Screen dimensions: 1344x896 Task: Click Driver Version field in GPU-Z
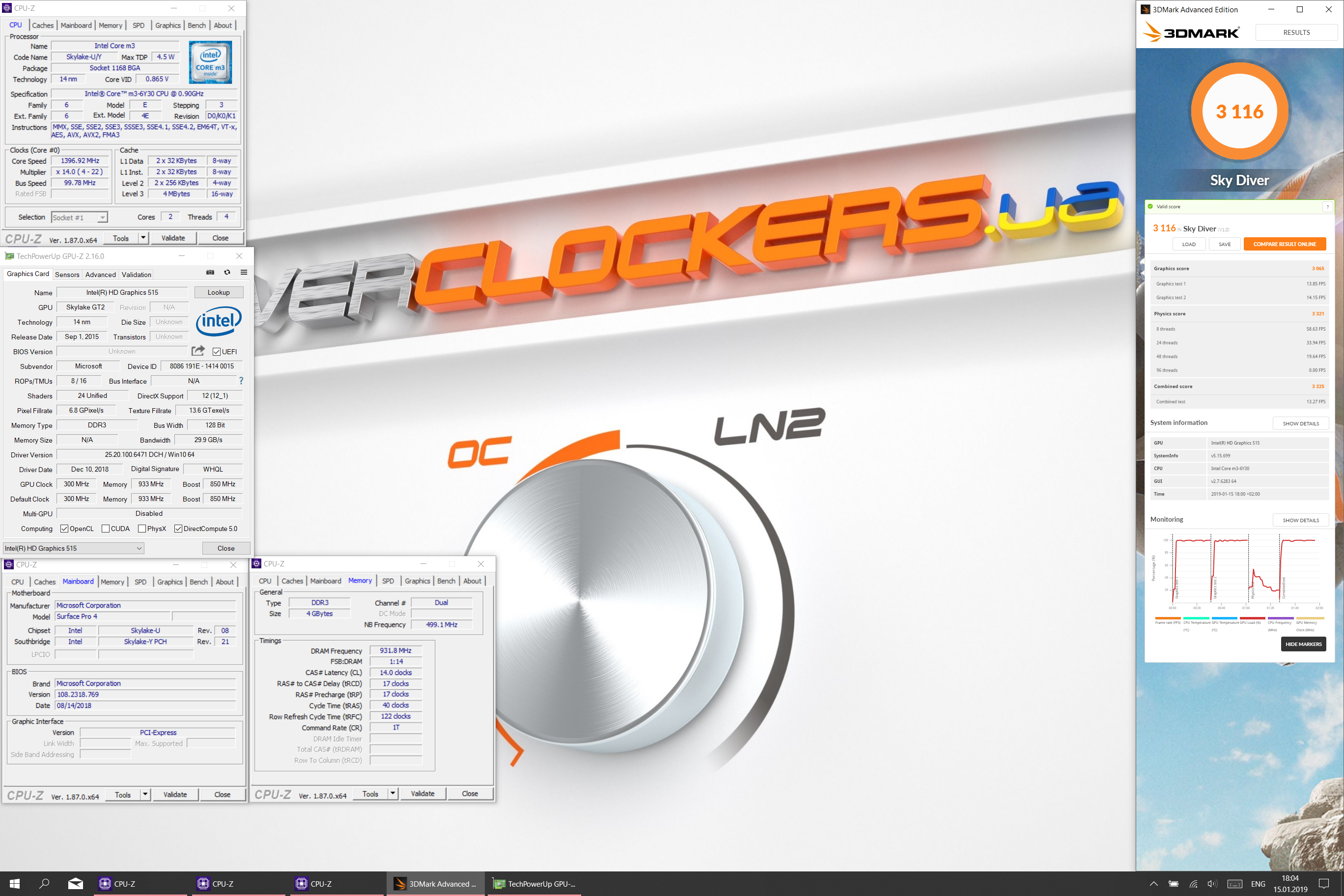150,454
